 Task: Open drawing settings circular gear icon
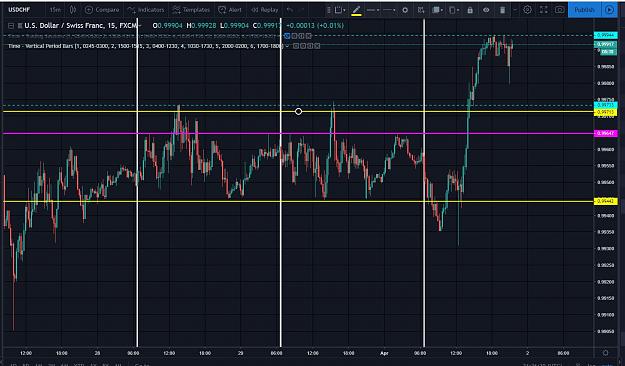click(405, 10)
